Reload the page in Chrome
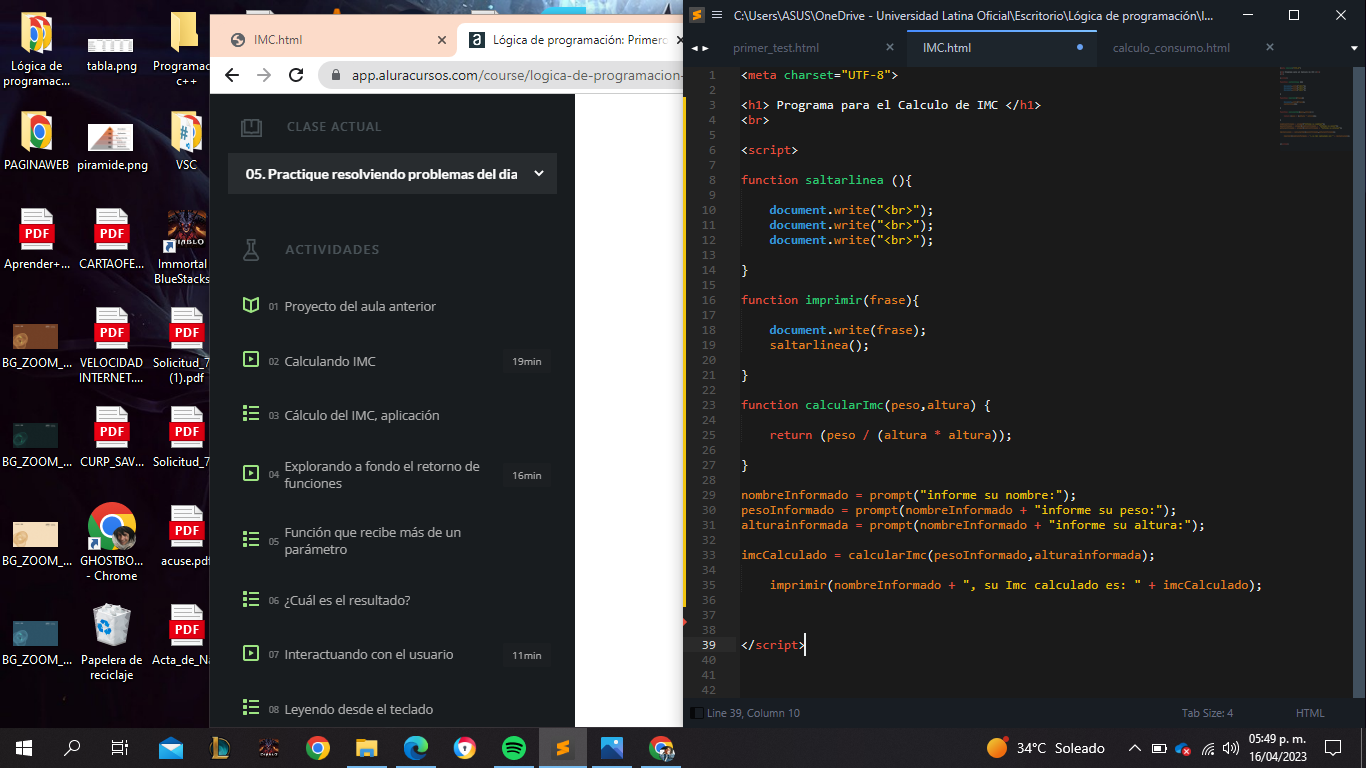This screenshot has width=1366, height=768. tap(296, 75)
